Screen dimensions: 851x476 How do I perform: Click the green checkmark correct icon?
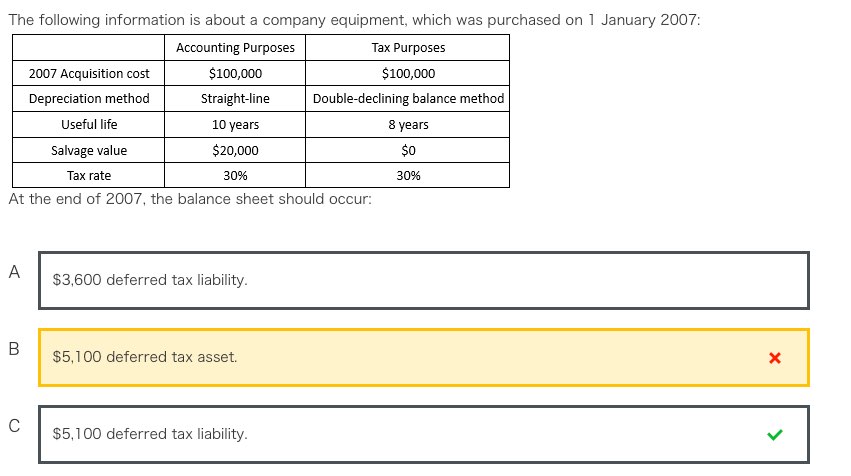click(774, 434)
